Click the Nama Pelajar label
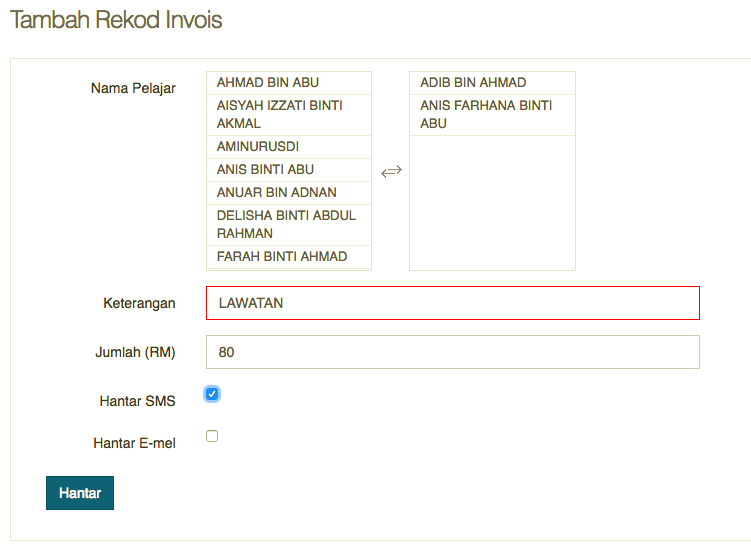The image size is (751, 550). 133,88
